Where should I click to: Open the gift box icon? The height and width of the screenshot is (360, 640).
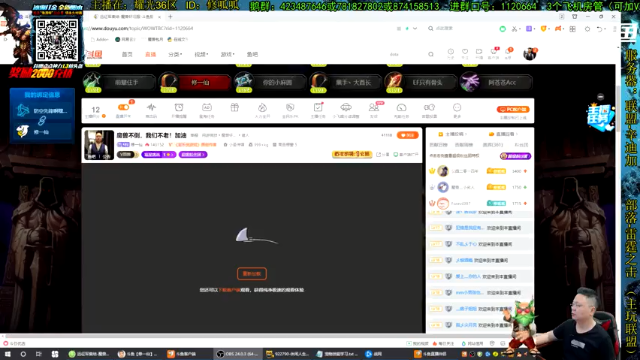click(234, 107)
